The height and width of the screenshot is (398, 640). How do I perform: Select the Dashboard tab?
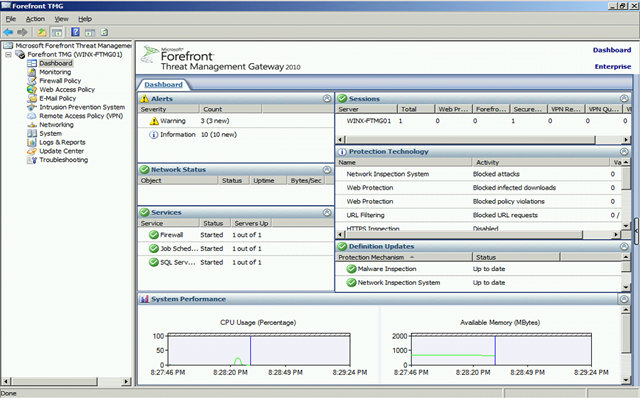click(x=163, y=84)
